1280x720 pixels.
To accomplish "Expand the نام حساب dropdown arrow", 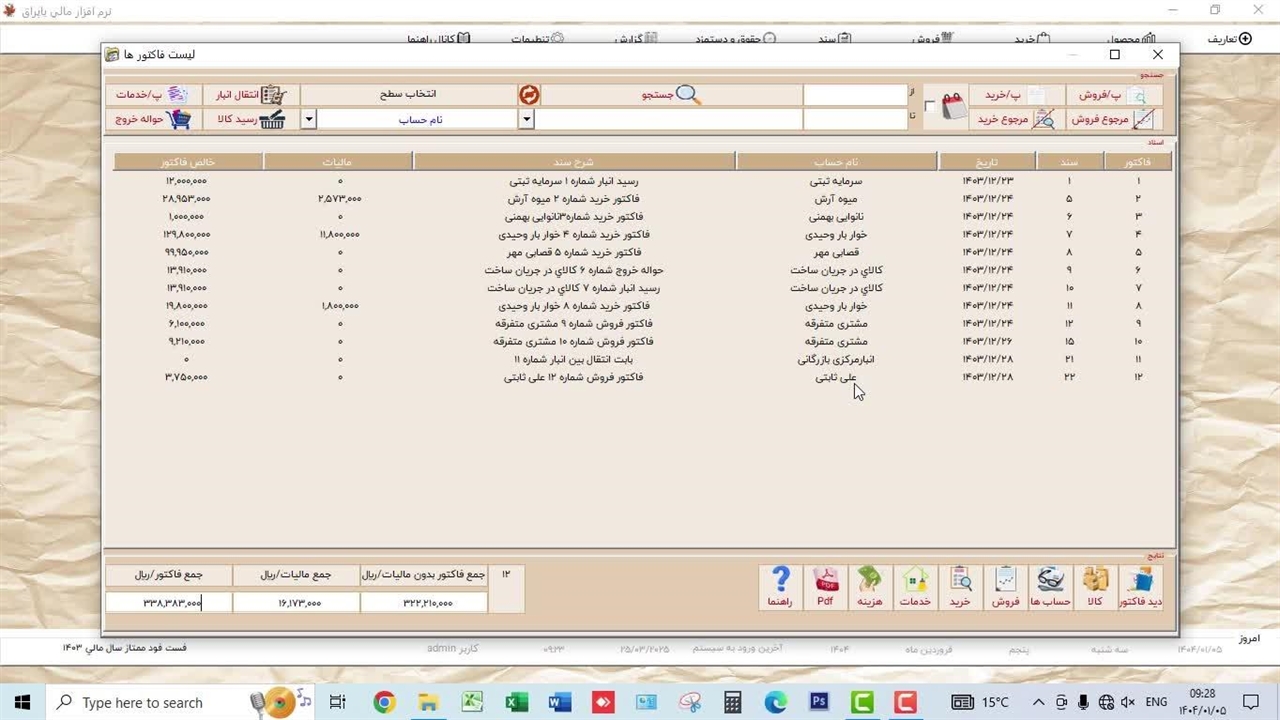I will [526, 120].
